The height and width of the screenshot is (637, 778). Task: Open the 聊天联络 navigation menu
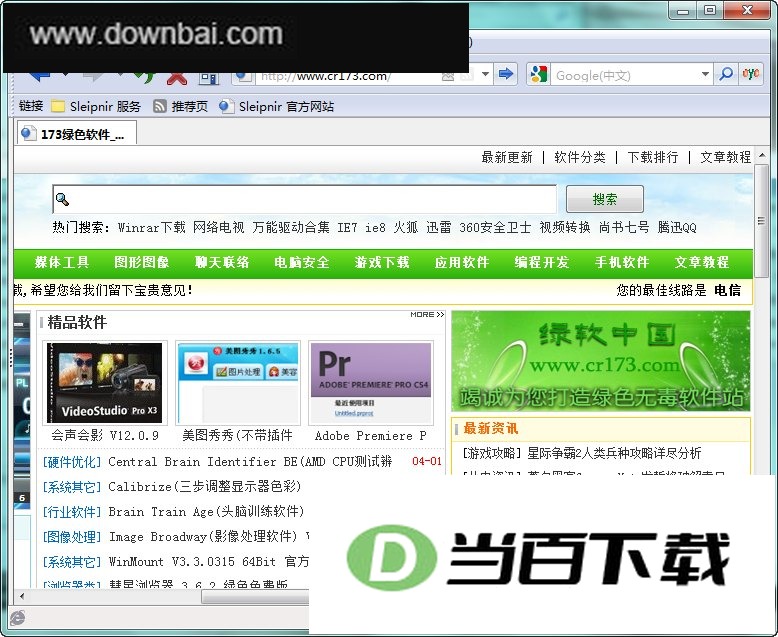point(222,262)
